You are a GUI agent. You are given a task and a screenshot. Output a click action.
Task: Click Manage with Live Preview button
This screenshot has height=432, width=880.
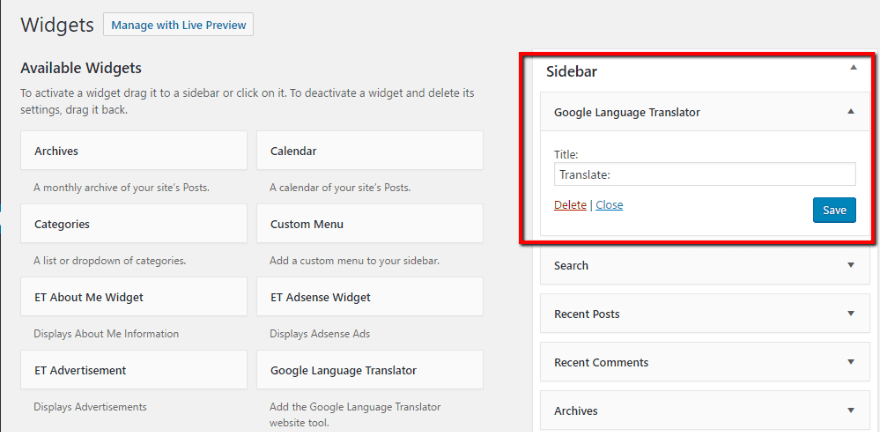[x=178, y=25]
